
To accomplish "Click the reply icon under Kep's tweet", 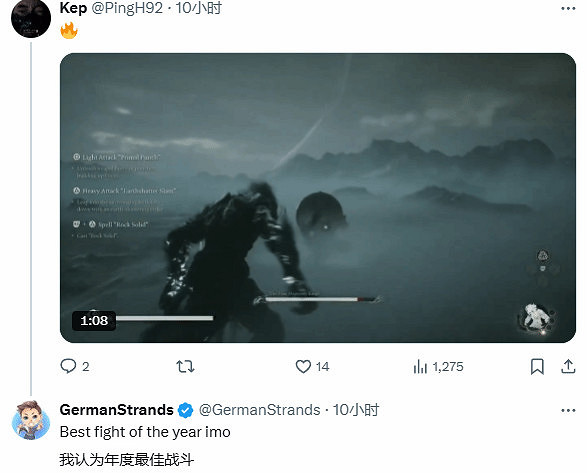I will click(x=68, y=366).
